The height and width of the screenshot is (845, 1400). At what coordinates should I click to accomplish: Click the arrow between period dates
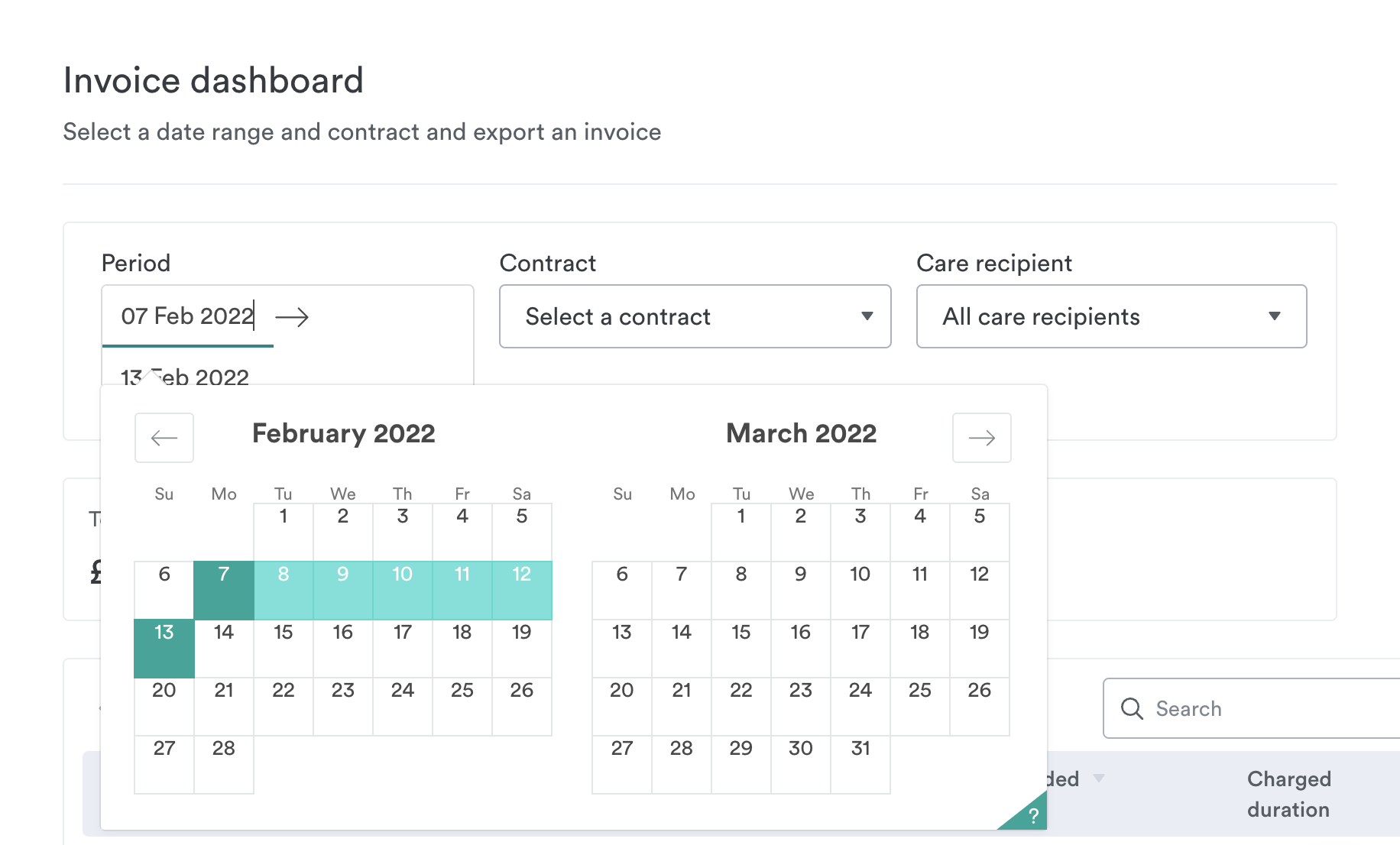(292, 316)
